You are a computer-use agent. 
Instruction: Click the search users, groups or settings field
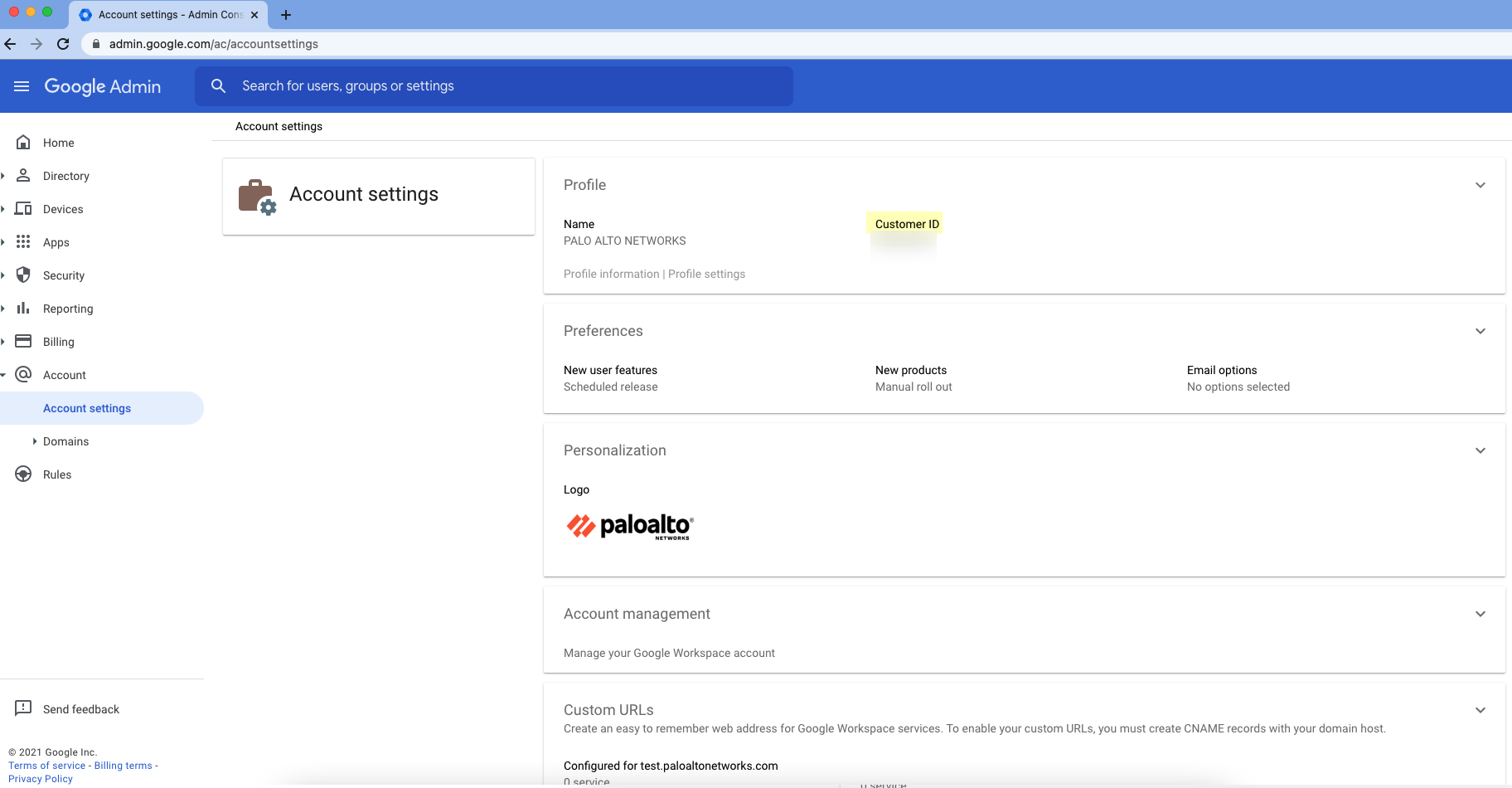click(x=494, y=86)
